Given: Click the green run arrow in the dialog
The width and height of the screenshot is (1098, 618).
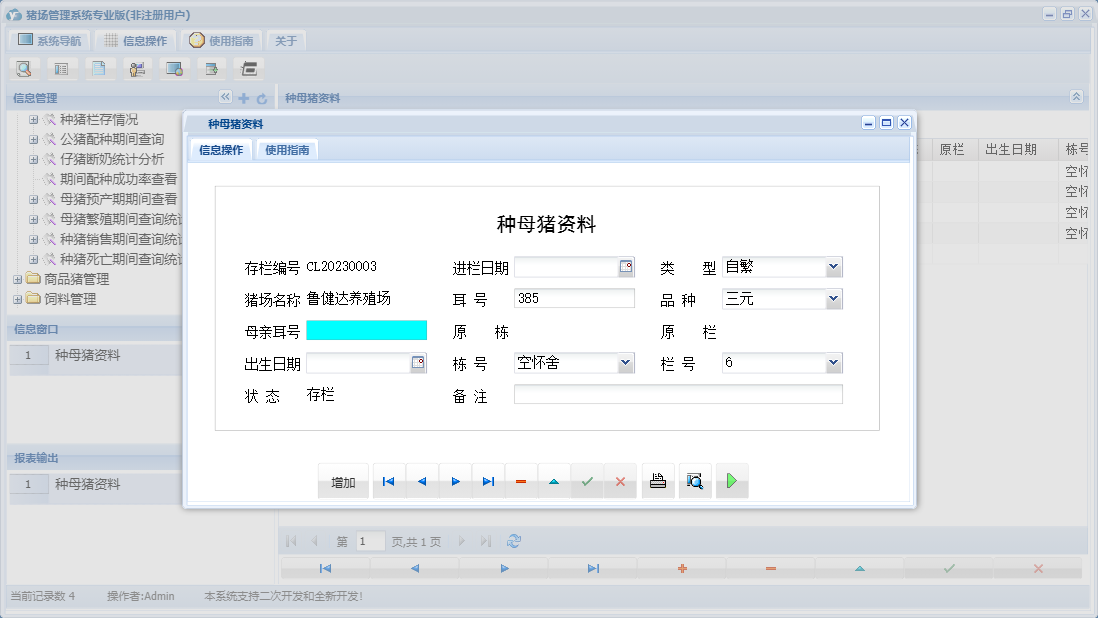Looking at the screenshot, I should click(731, 481).
